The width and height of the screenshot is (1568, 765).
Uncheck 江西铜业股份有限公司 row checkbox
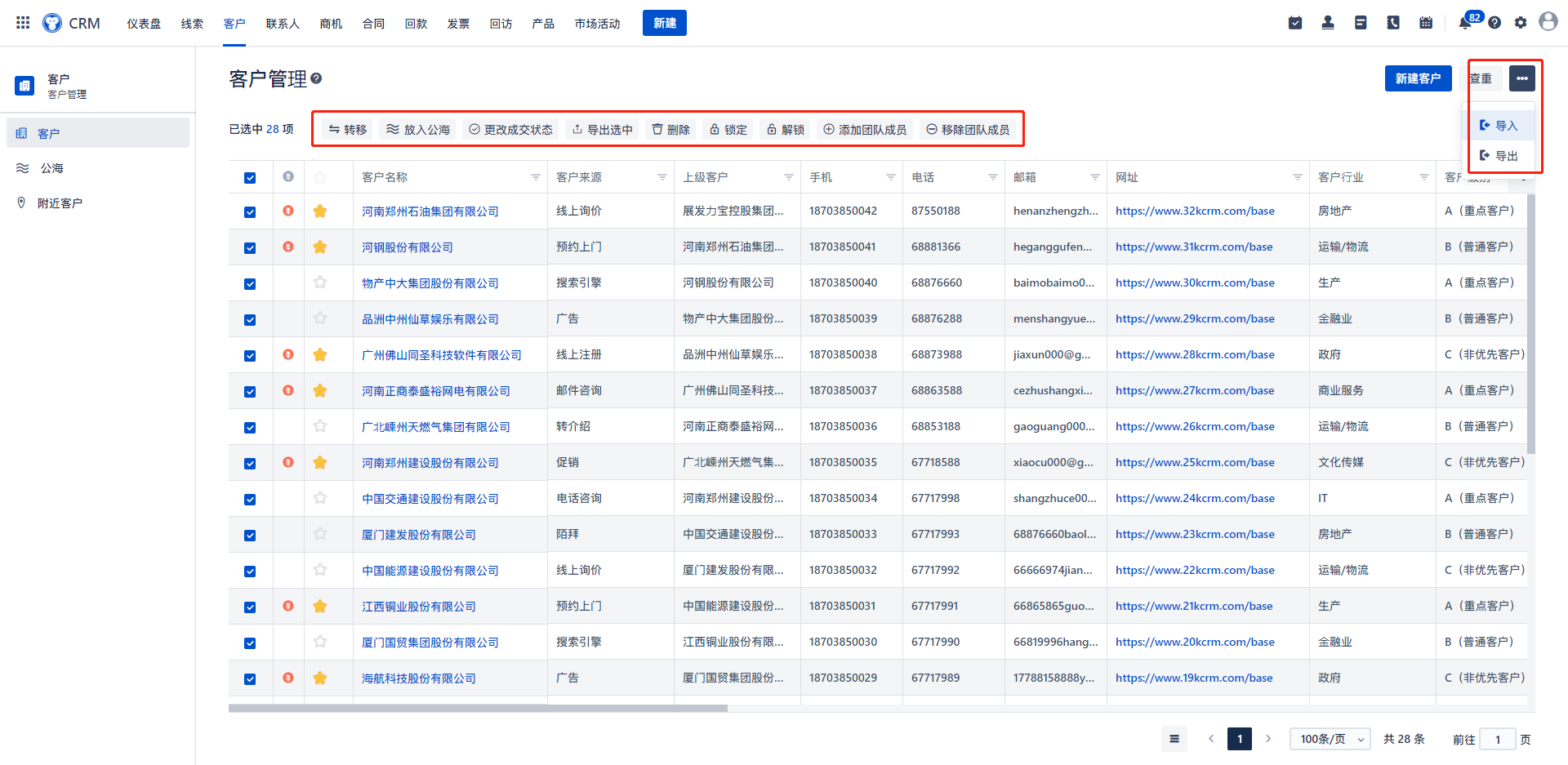pyautogui.click(x=250, y=607)
